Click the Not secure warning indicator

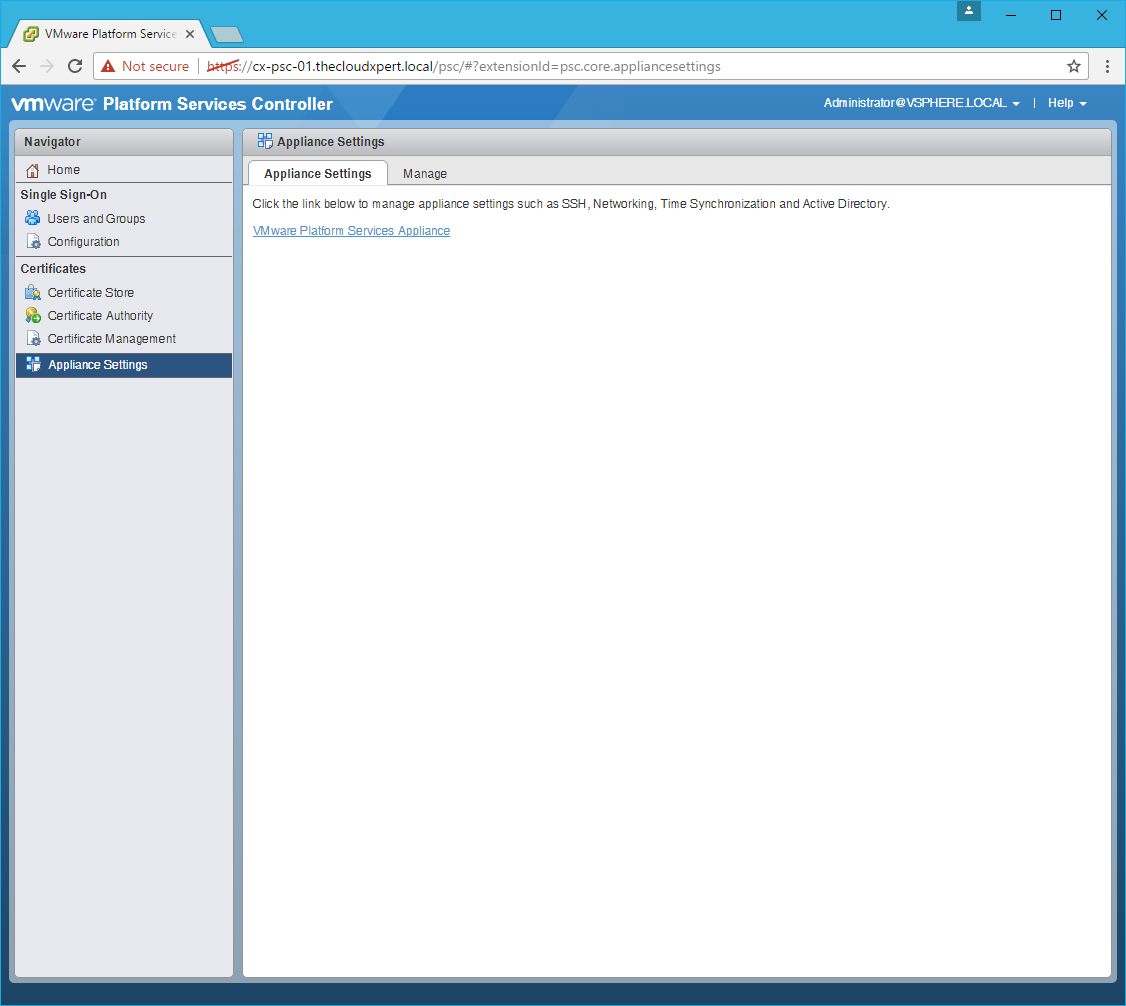(x=145, y=67)
